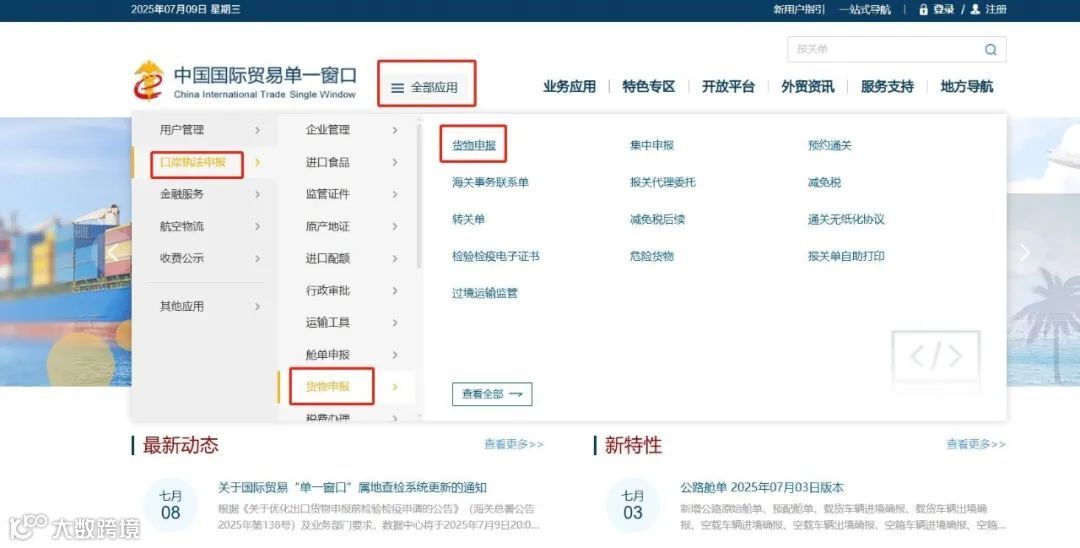This screenshot has height=548, width=1080.
Task: Open the 全部应用 hamburger menu
Action: click(425, 87)
